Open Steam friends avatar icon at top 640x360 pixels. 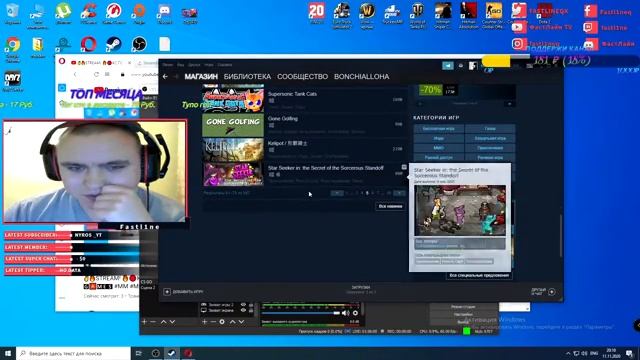tap(473, 66)
